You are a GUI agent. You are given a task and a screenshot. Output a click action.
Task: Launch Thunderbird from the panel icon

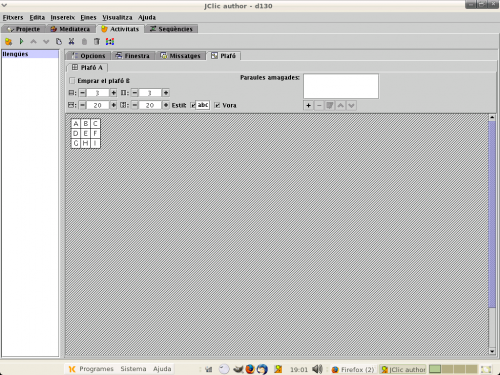pos(262,369)
